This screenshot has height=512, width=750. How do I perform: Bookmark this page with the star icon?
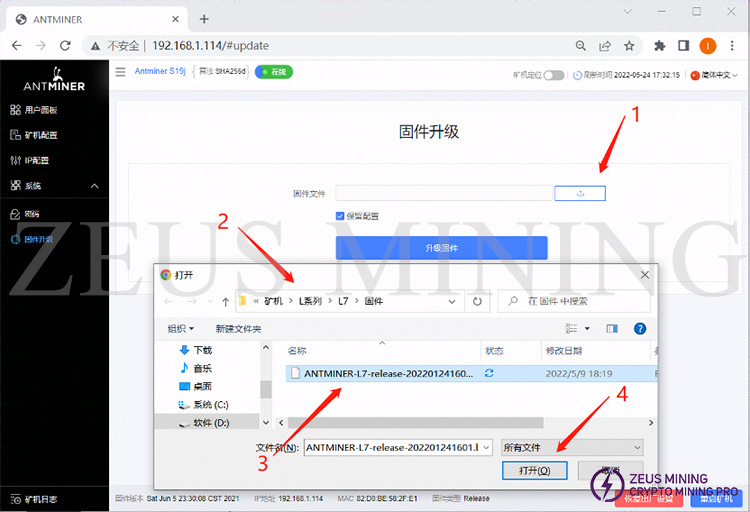click(629, 45)
